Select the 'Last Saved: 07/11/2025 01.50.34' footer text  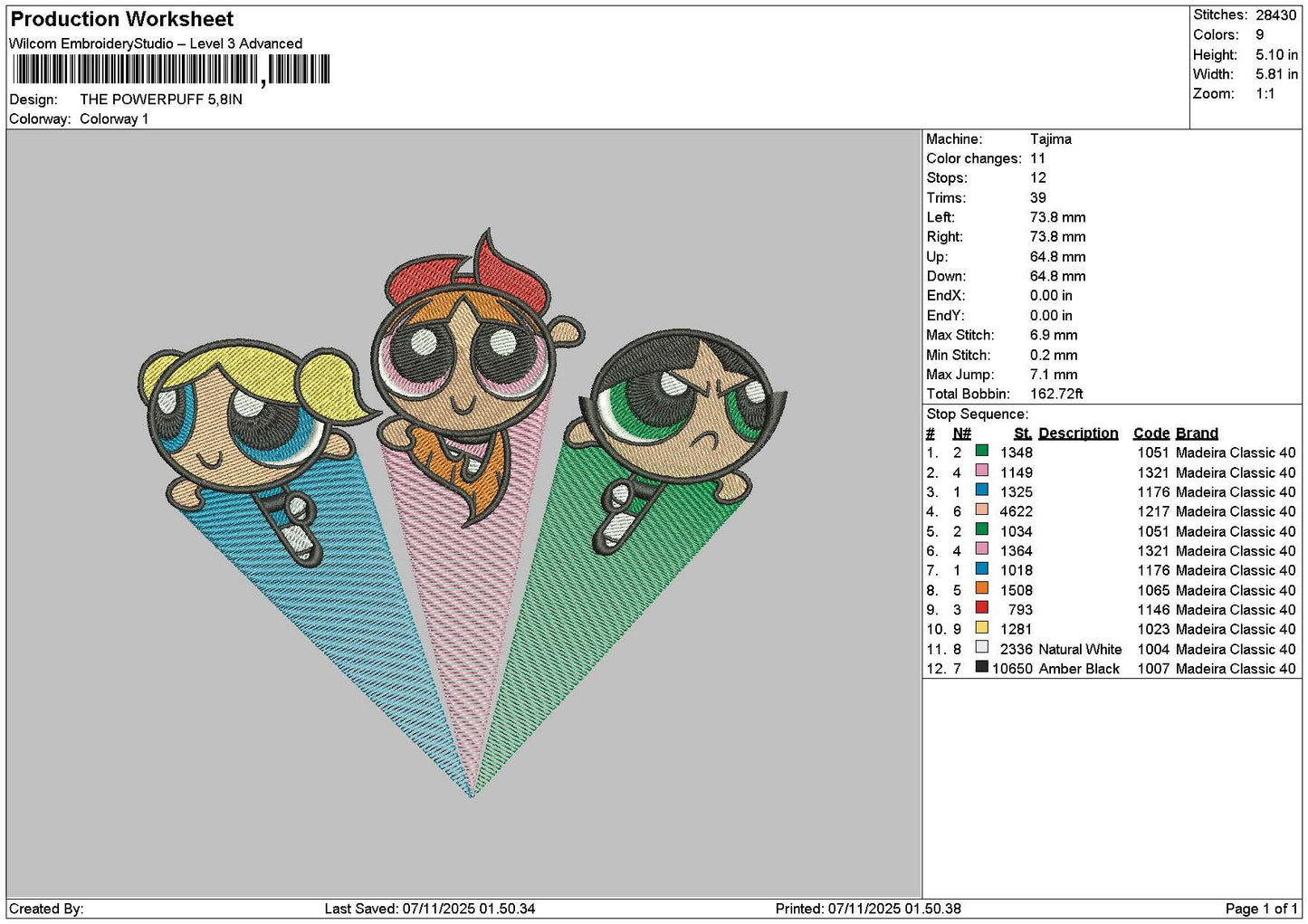[x=430, y=909]
